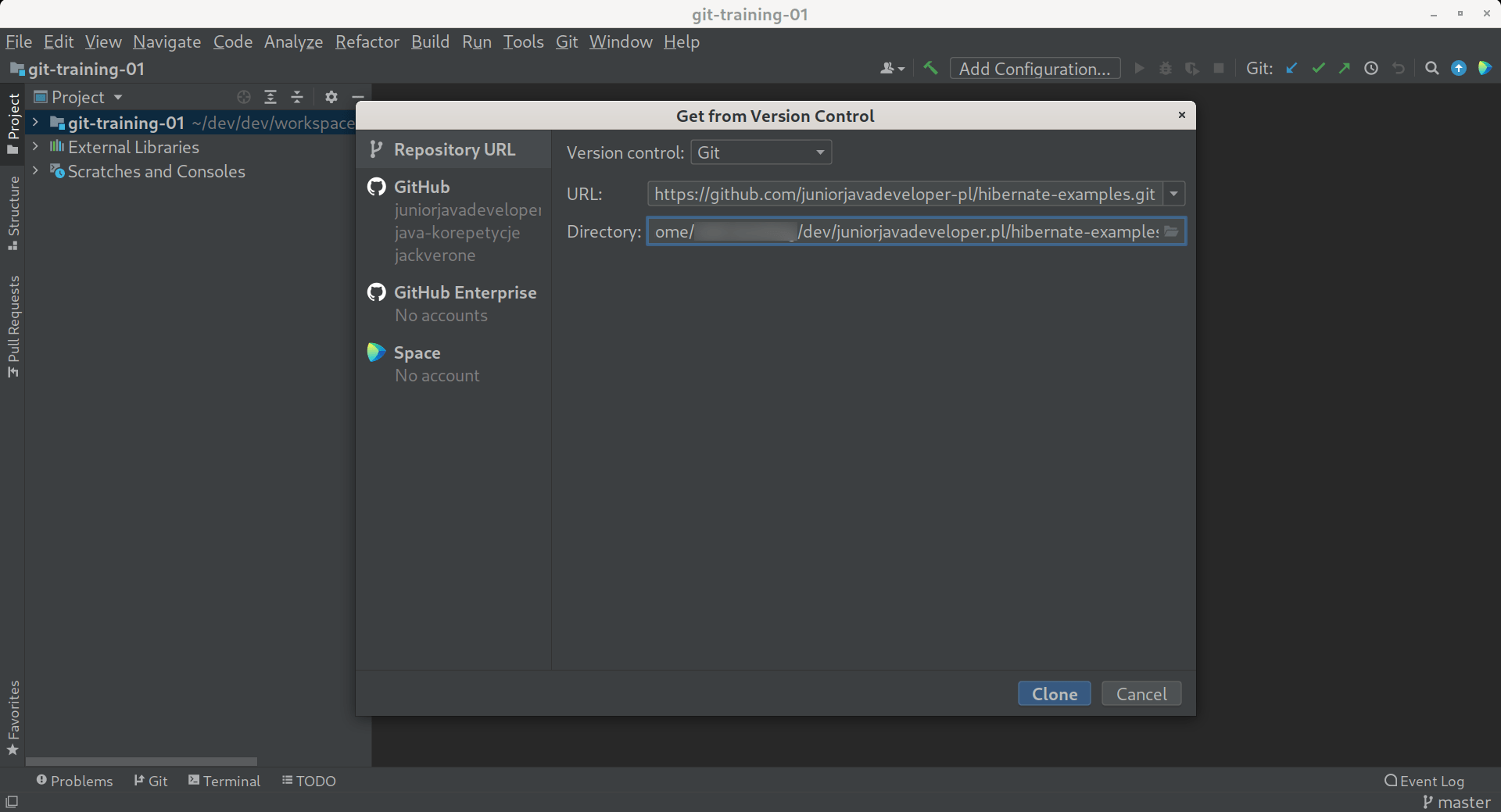Open the Structure side tab
The width and height of the screenshot is (1501, 812).
click(13, 213)
